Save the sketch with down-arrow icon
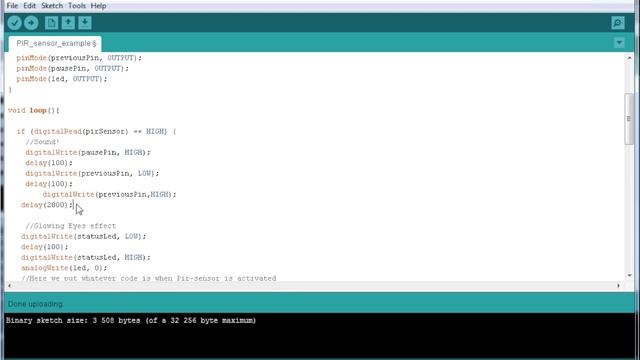 pos(85,23)
